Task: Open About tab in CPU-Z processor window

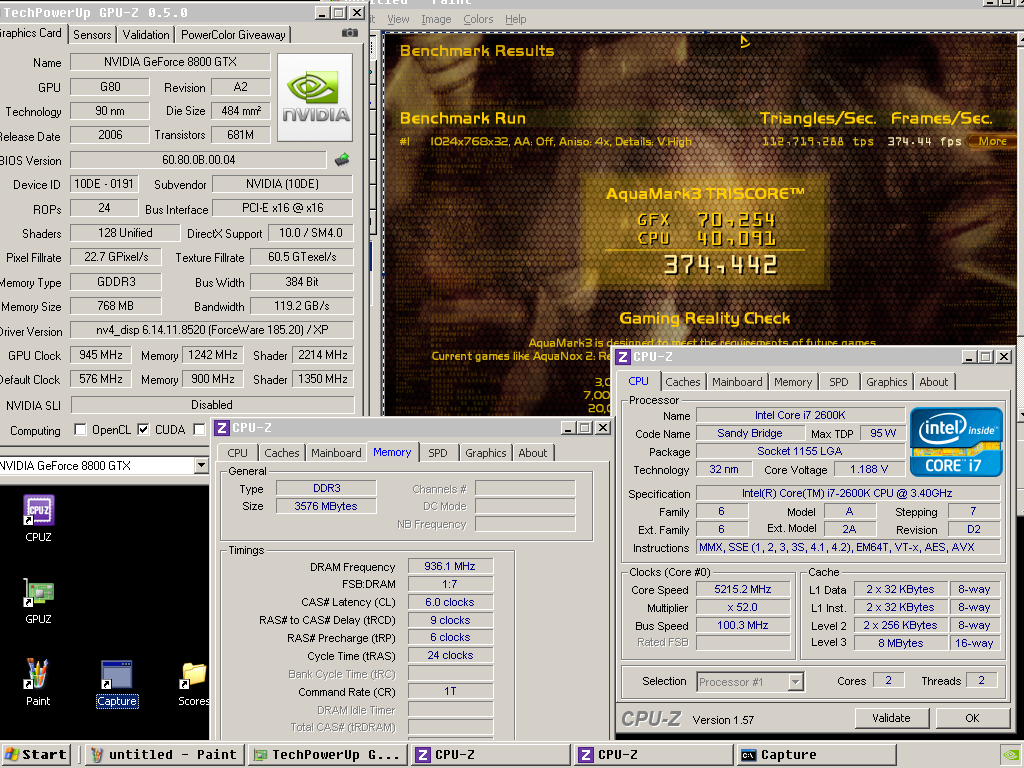Action: (933, 382)
